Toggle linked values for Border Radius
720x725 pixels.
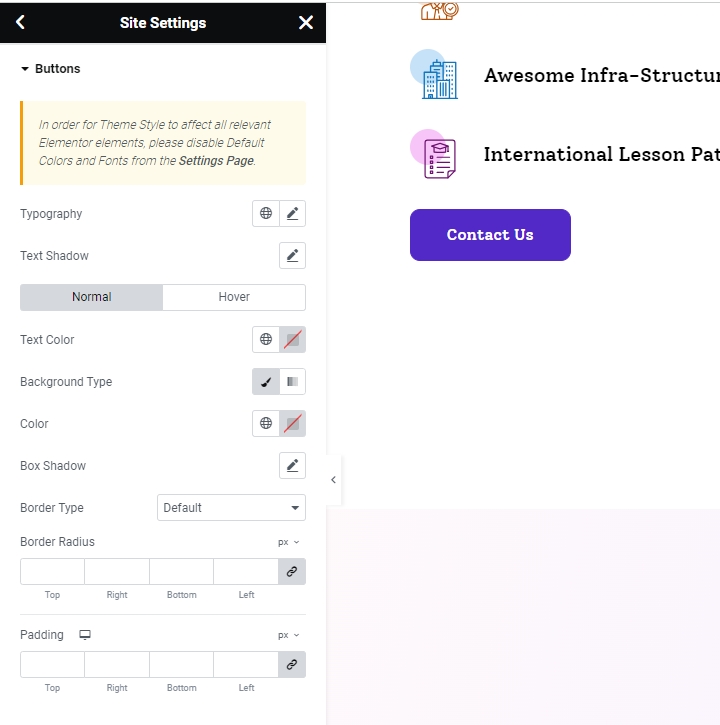[x=292, y=571]
